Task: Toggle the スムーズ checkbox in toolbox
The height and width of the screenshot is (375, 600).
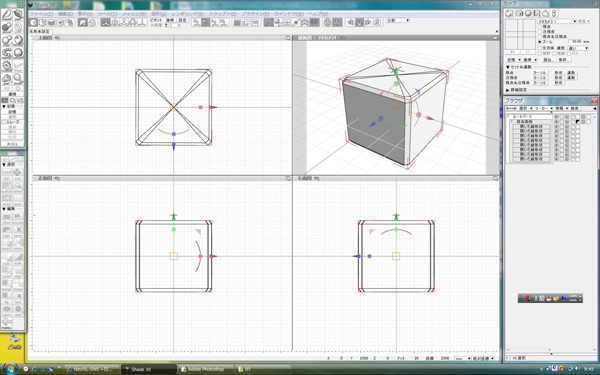Action: (4, 122)
